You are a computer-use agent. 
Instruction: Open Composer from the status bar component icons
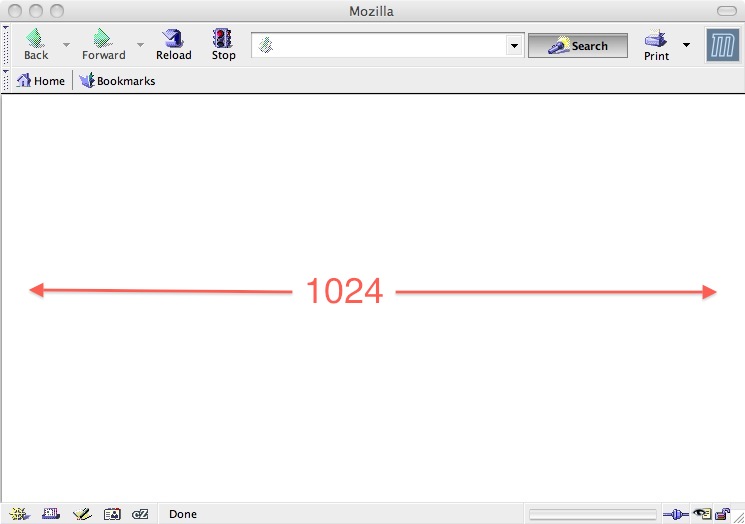[x=82, y=514]
